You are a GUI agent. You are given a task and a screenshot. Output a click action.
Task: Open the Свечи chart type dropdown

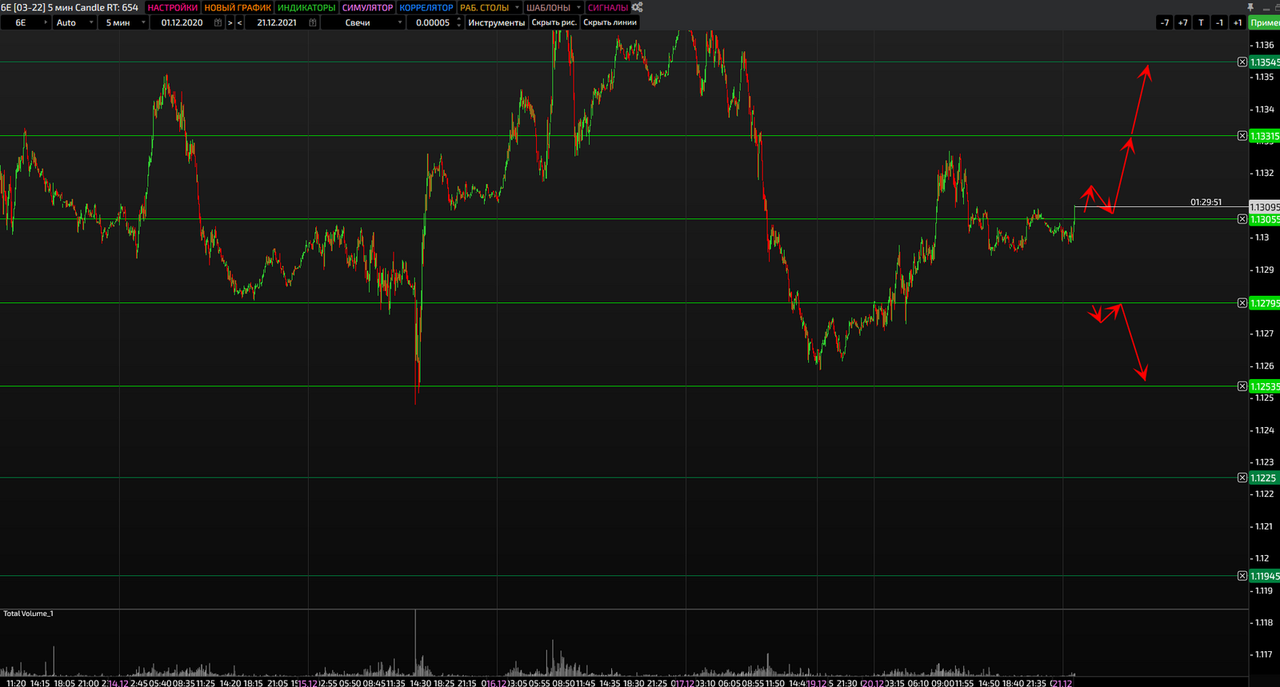[x=363, y=22]
